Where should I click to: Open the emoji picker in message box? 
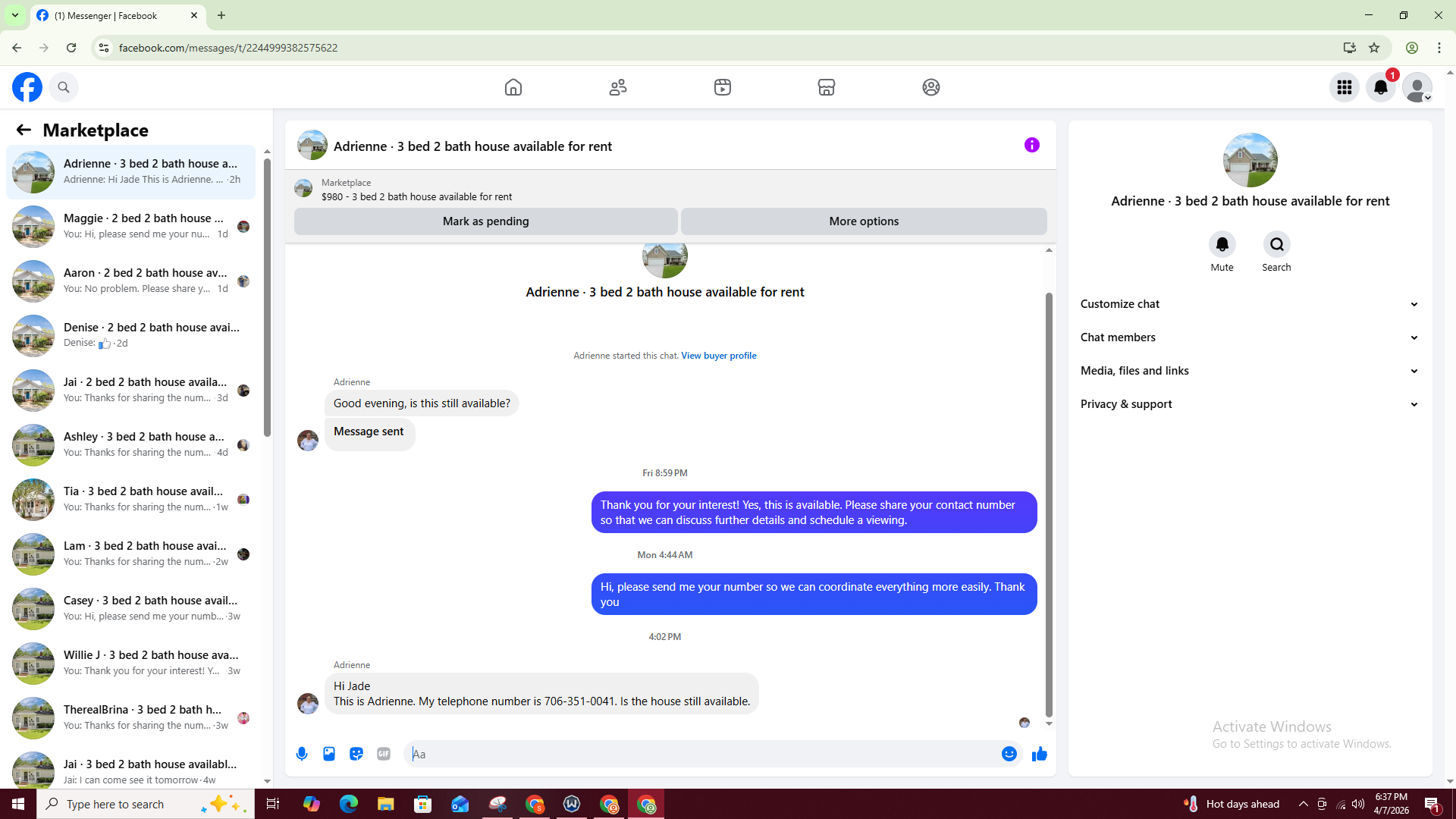pos(1009,754)
